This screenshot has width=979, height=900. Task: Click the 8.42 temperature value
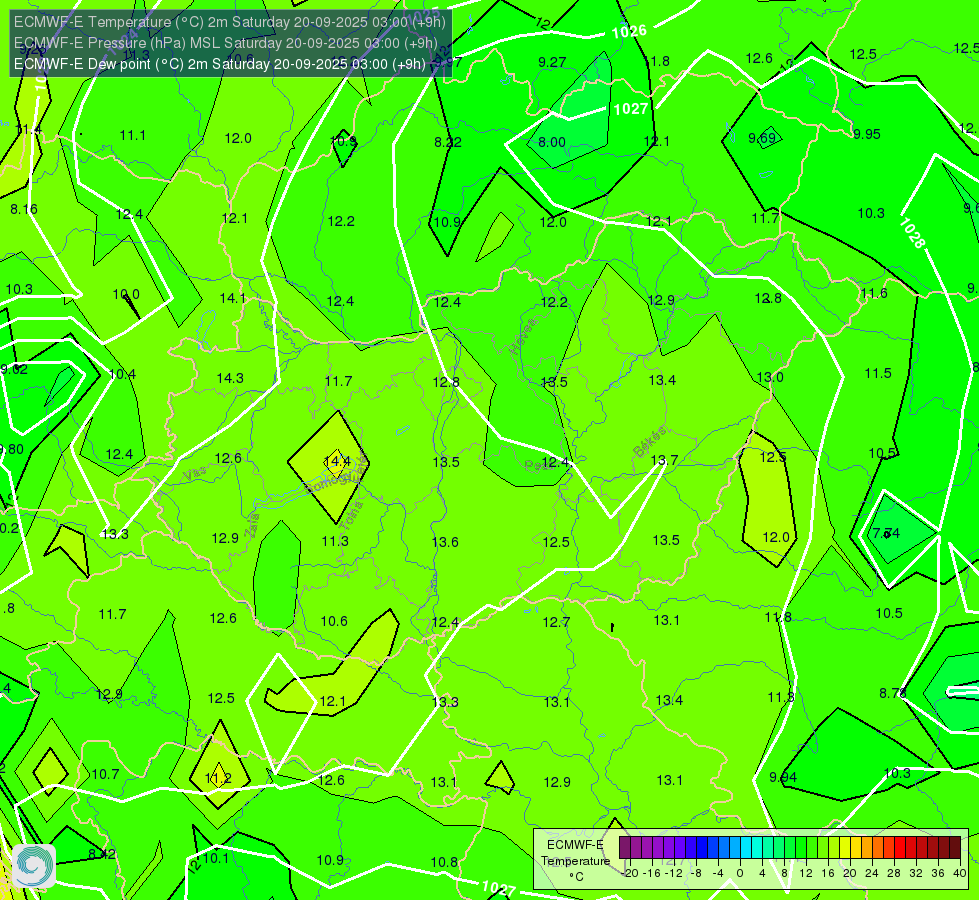pos(102,854)
